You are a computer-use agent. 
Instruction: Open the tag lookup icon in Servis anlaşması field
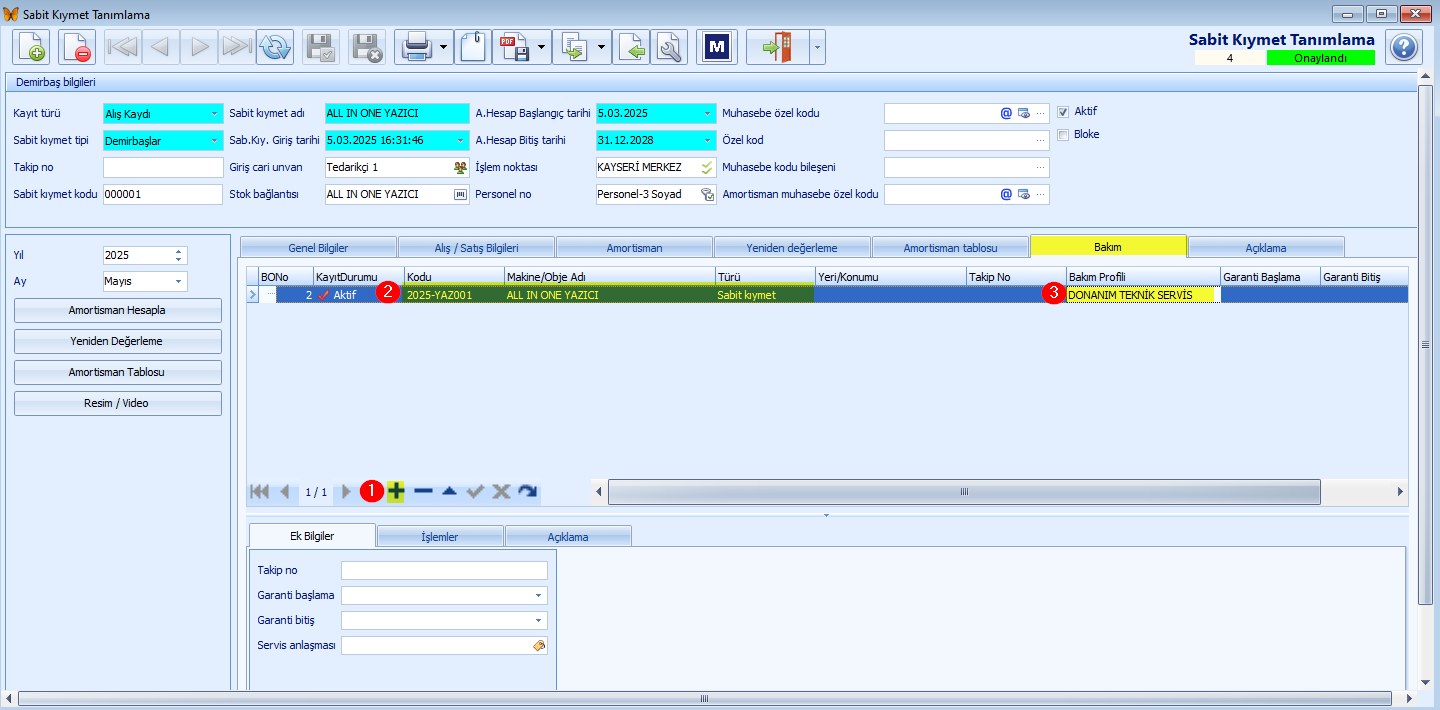click(x=539, y=646)
